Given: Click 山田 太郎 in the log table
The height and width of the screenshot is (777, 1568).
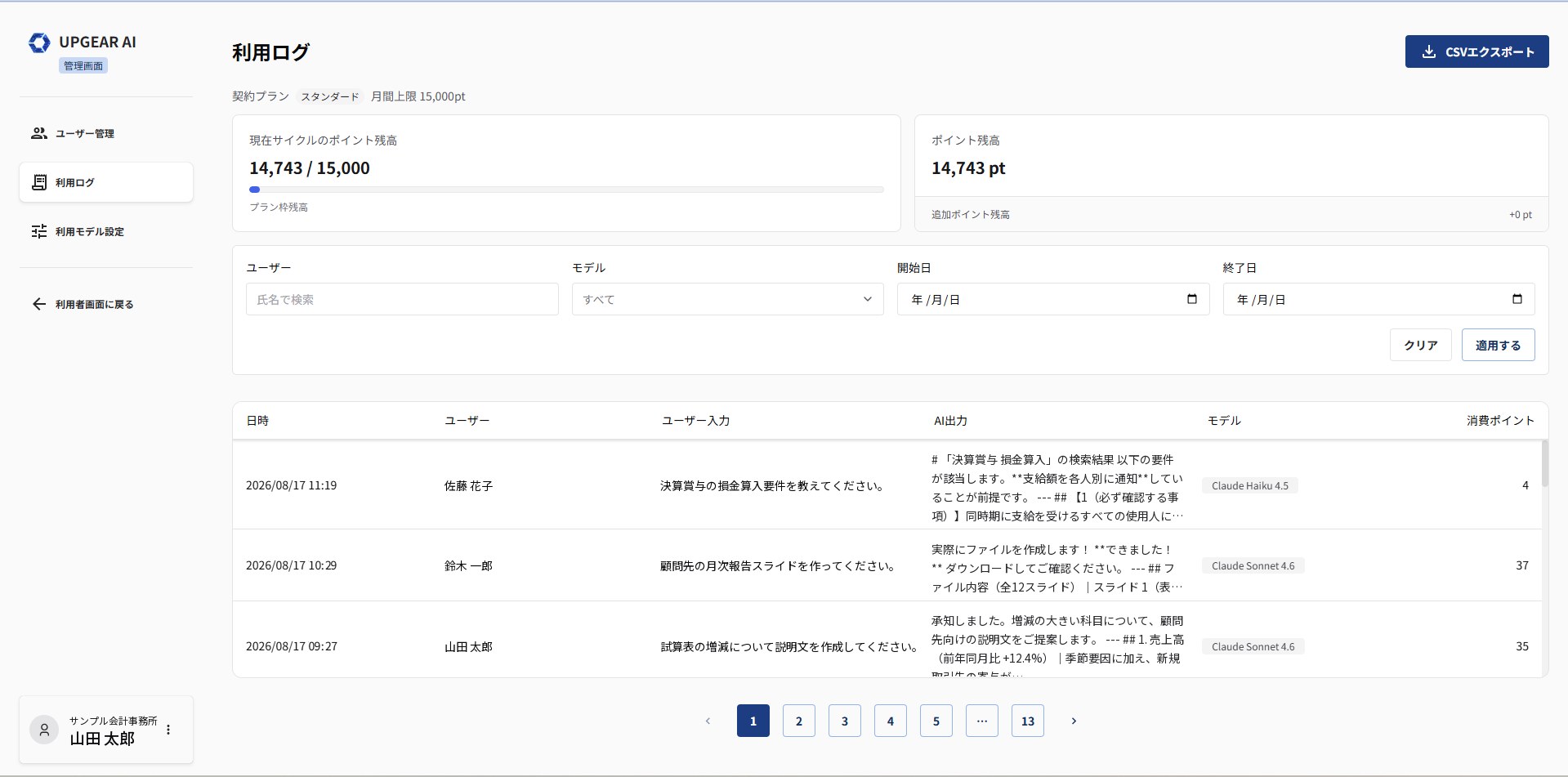Looking at the screenshot, I should point(468,646).
